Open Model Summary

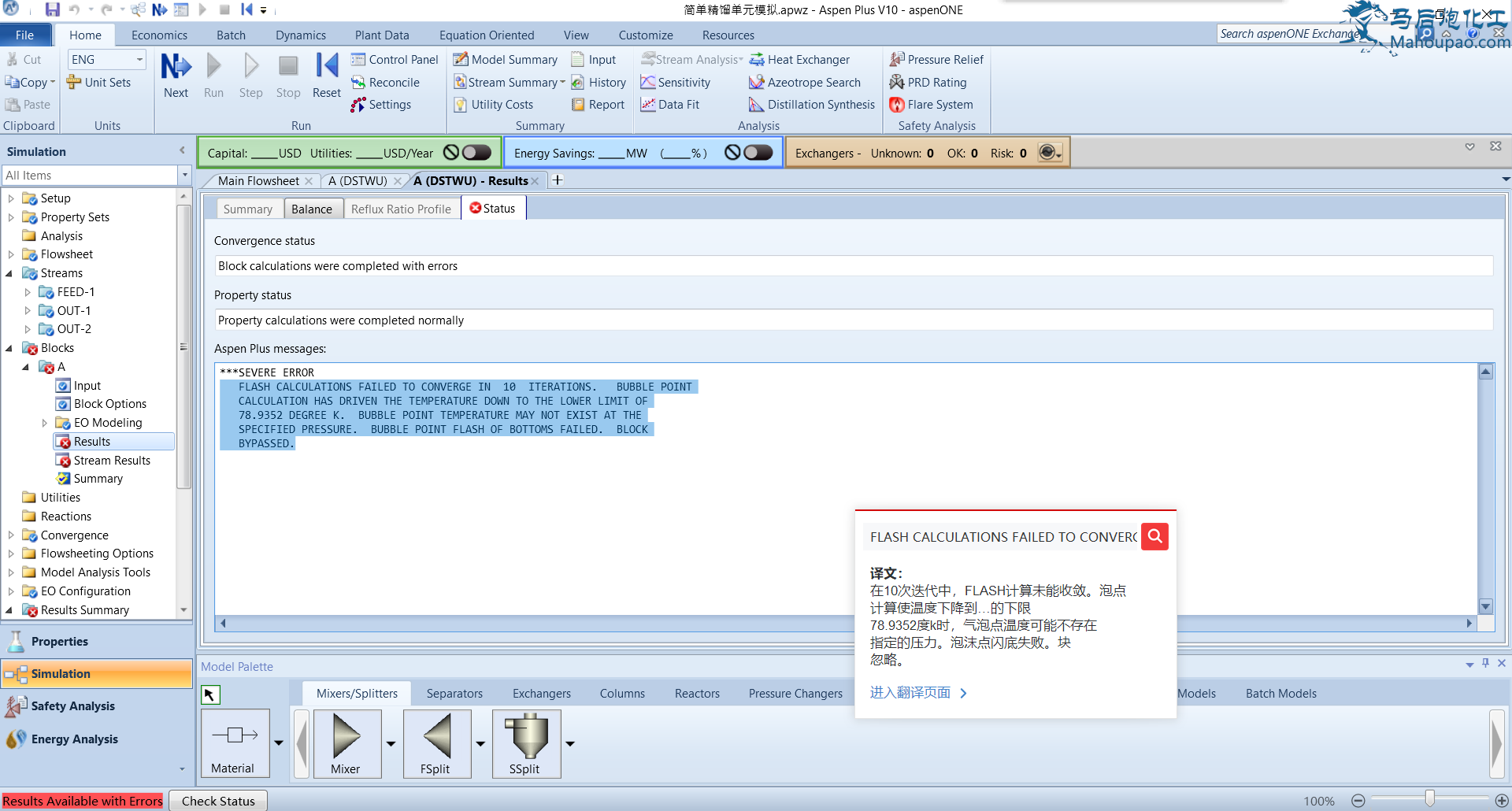tap(505, 60)
